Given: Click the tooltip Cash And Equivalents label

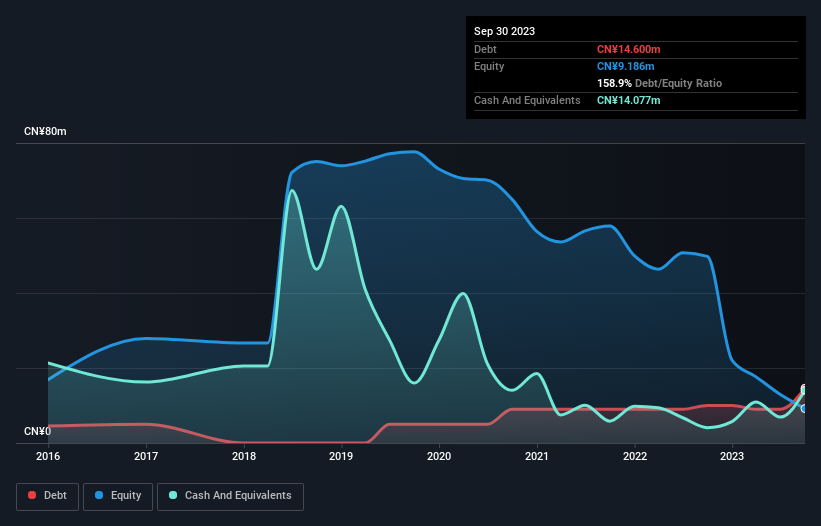Looking at the screenshot, I should pyautogui.click(x=527, y=100).
